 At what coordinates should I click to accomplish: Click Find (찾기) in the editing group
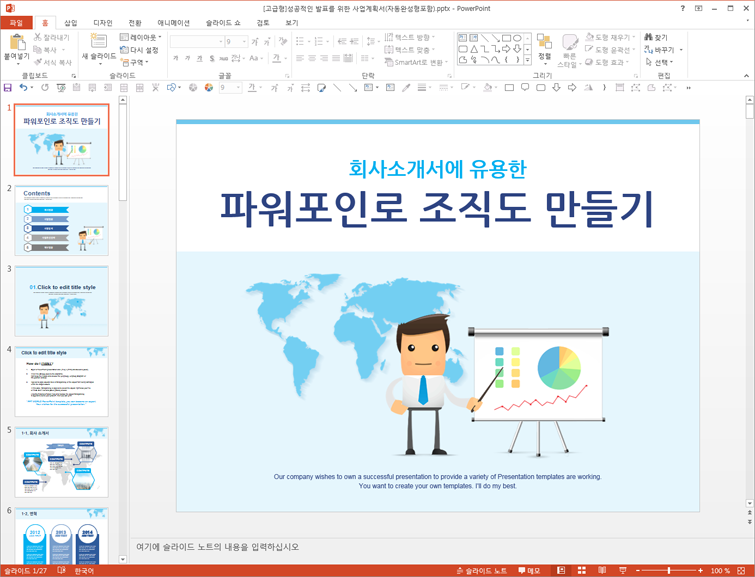pos(656,37)
